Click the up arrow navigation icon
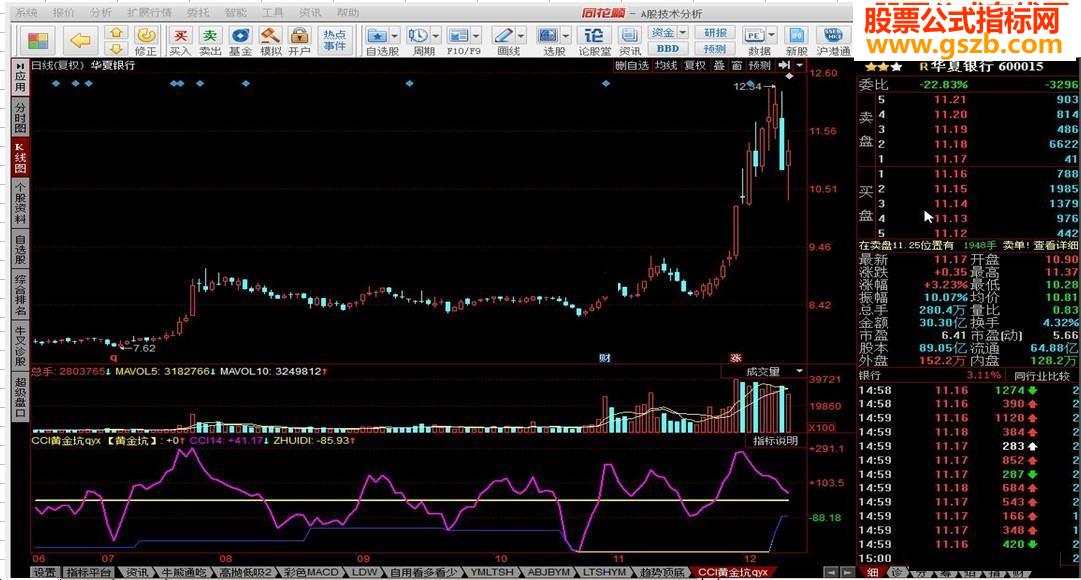 [116, 32]
